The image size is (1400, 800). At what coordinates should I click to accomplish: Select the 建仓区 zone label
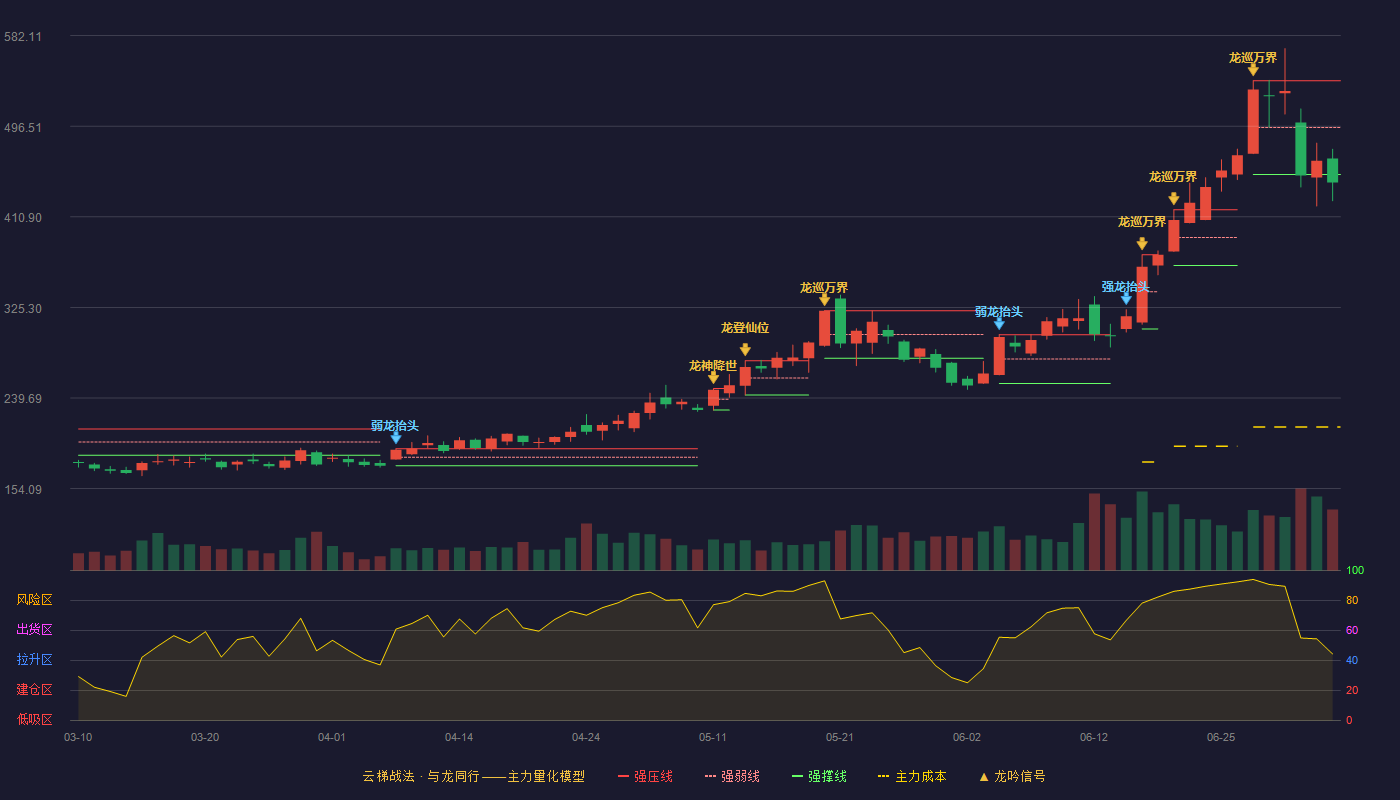tap(34, 690)
